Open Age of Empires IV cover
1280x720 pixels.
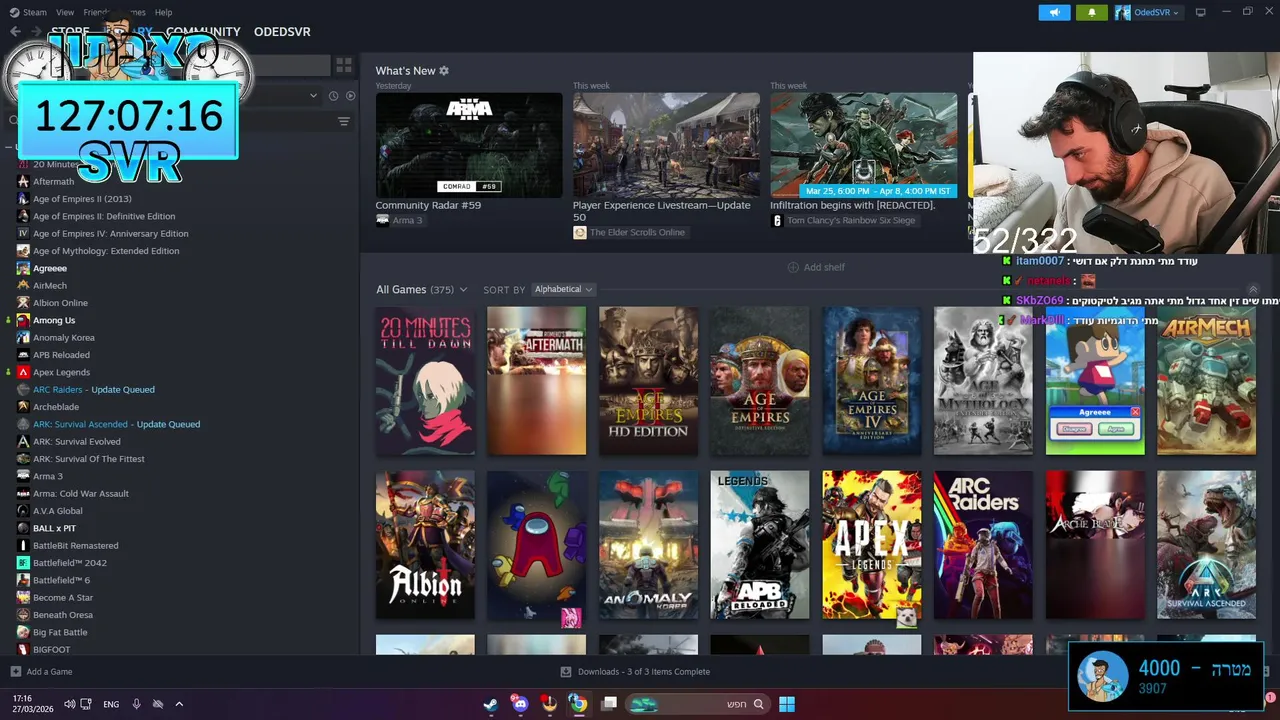(x=872, y=381)
